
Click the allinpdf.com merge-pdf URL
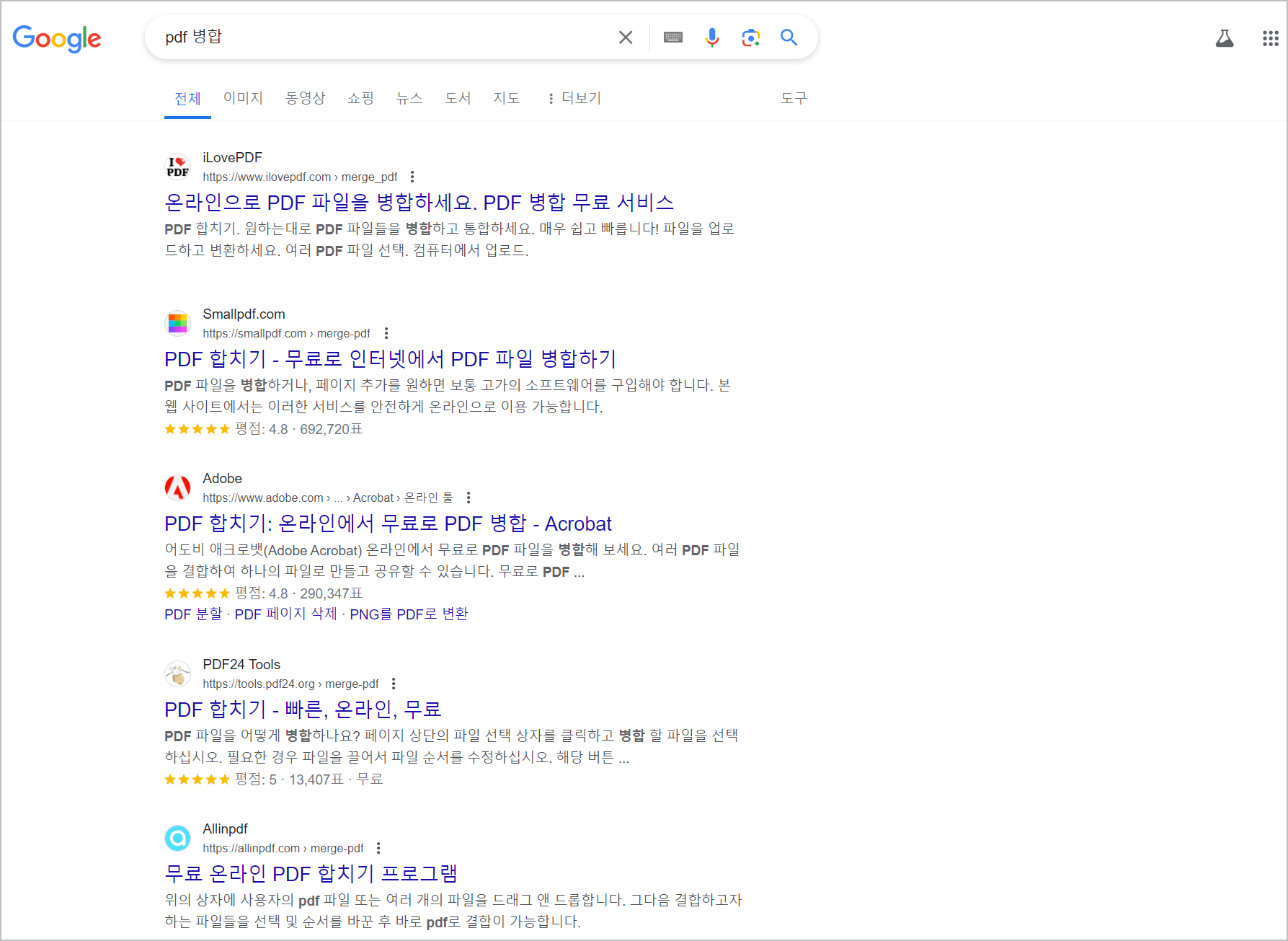point(283,849)
